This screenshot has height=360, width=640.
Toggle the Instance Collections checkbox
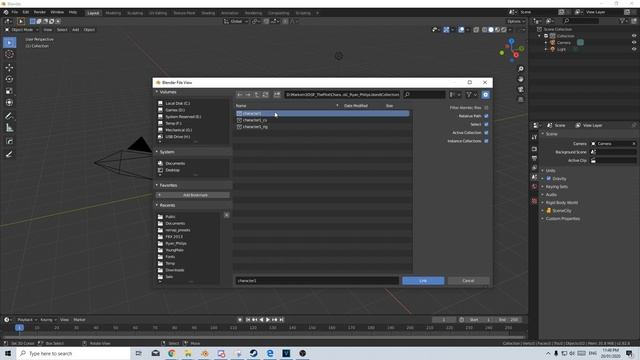486,141
